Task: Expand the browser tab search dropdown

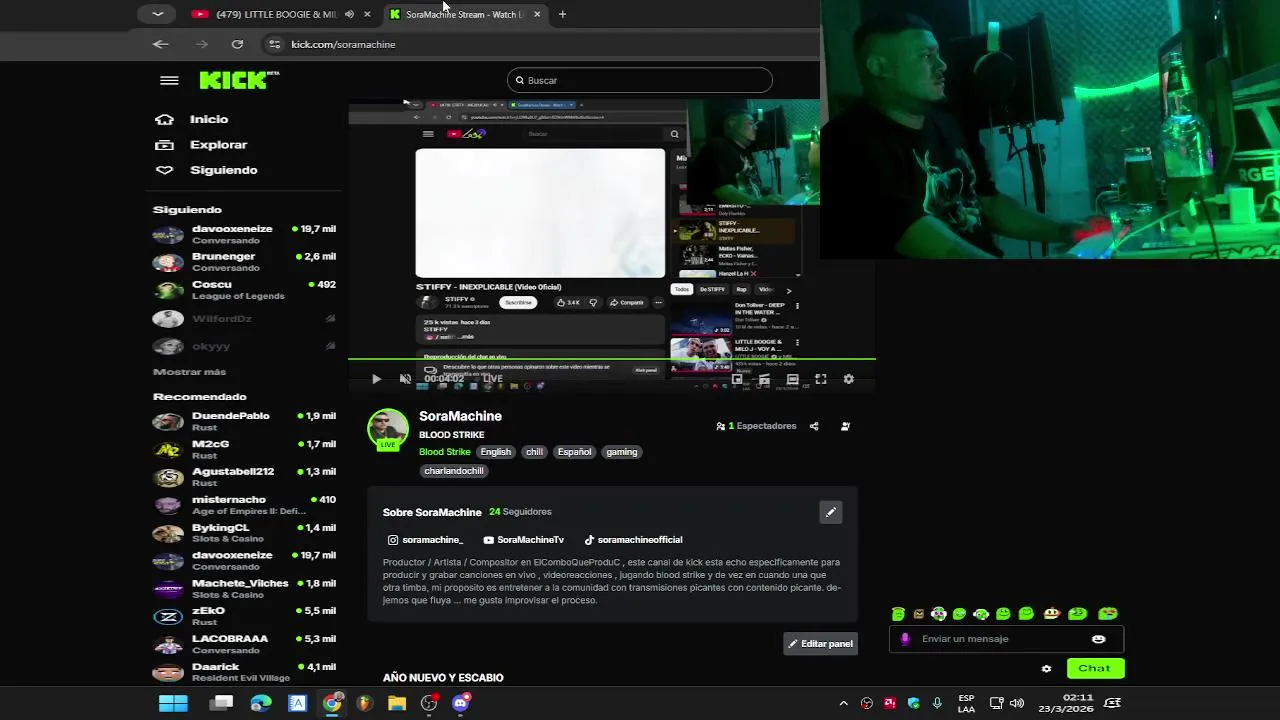Action: pyautogui.click(x=157, y=14)
